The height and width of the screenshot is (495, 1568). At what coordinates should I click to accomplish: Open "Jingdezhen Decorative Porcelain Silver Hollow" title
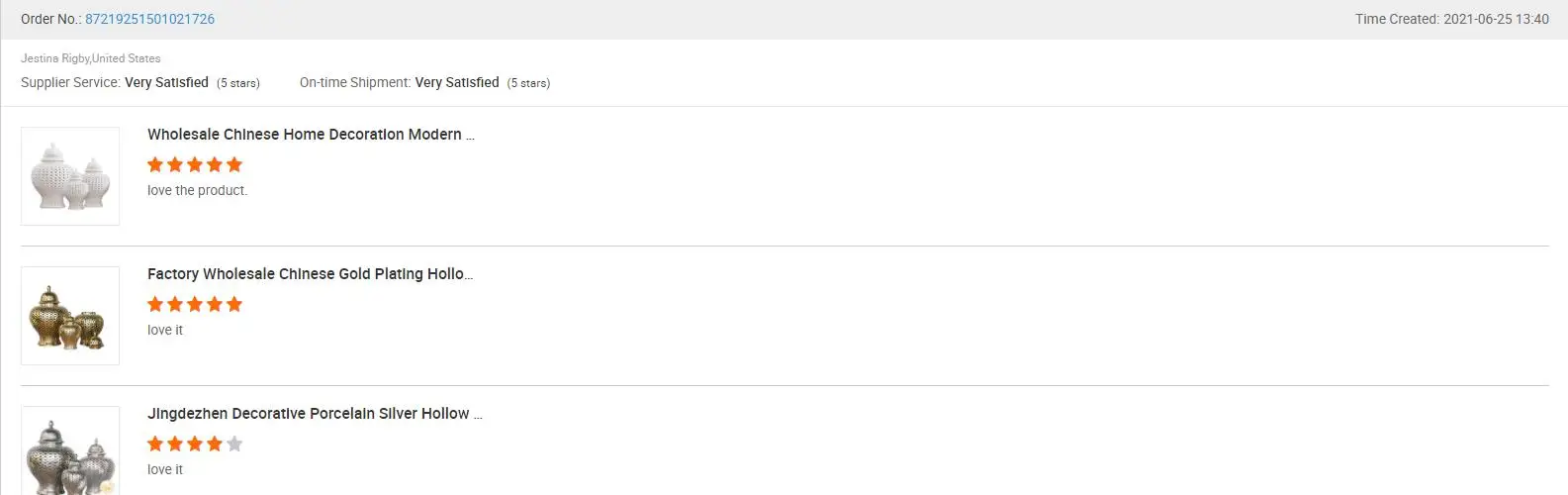click(315, 414)
